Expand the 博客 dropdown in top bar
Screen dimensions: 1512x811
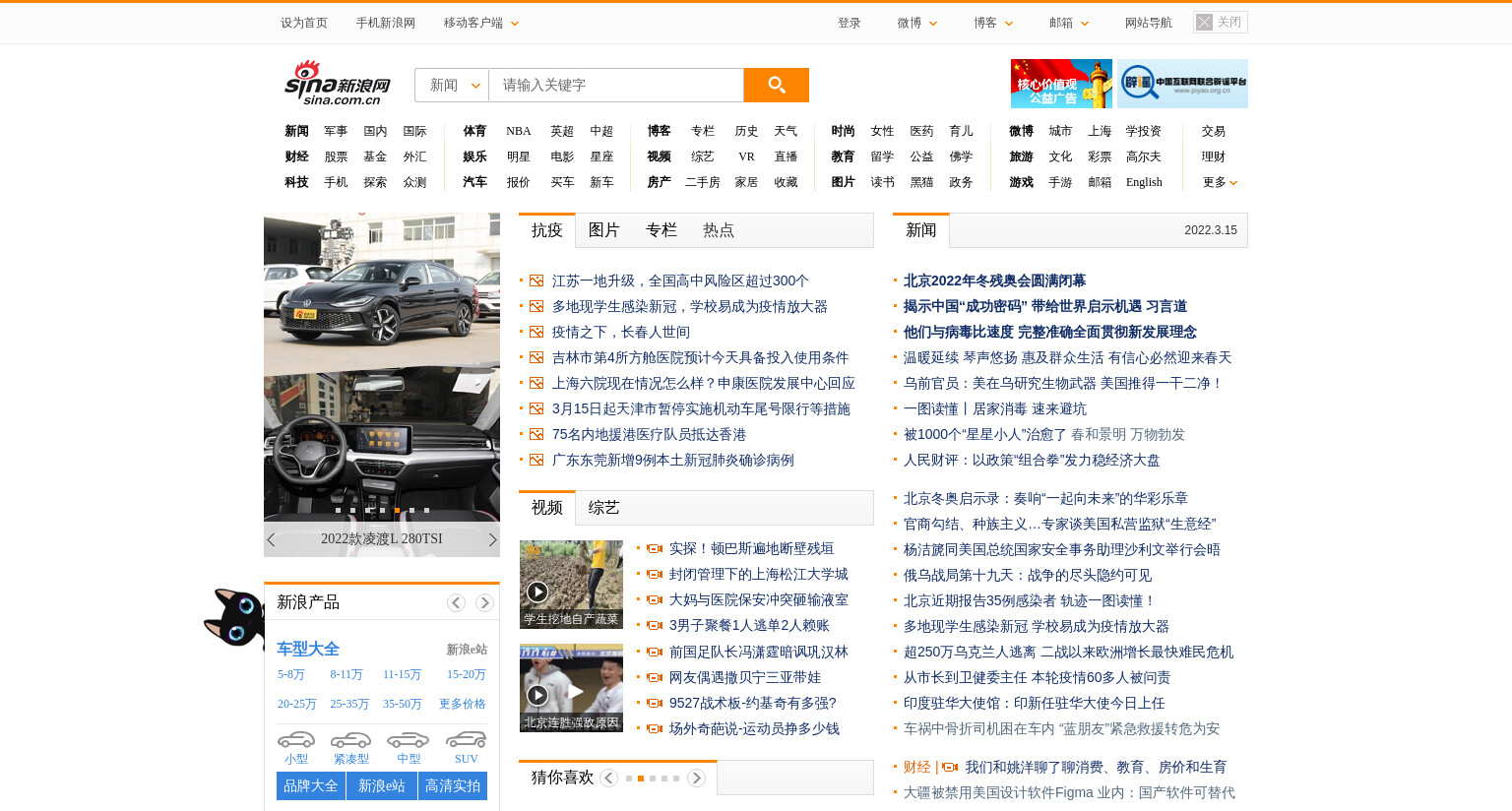(x=992, y=23)
